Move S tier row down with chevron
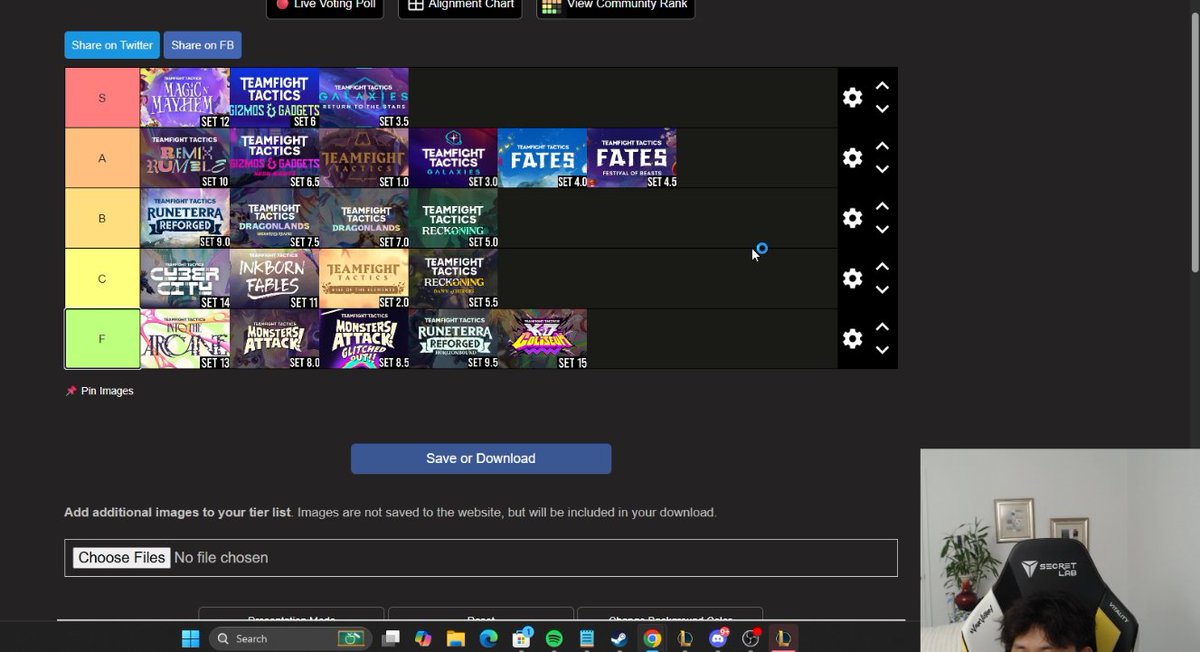The height and width of the screenshot is (652, 1200). pos(882,109)
